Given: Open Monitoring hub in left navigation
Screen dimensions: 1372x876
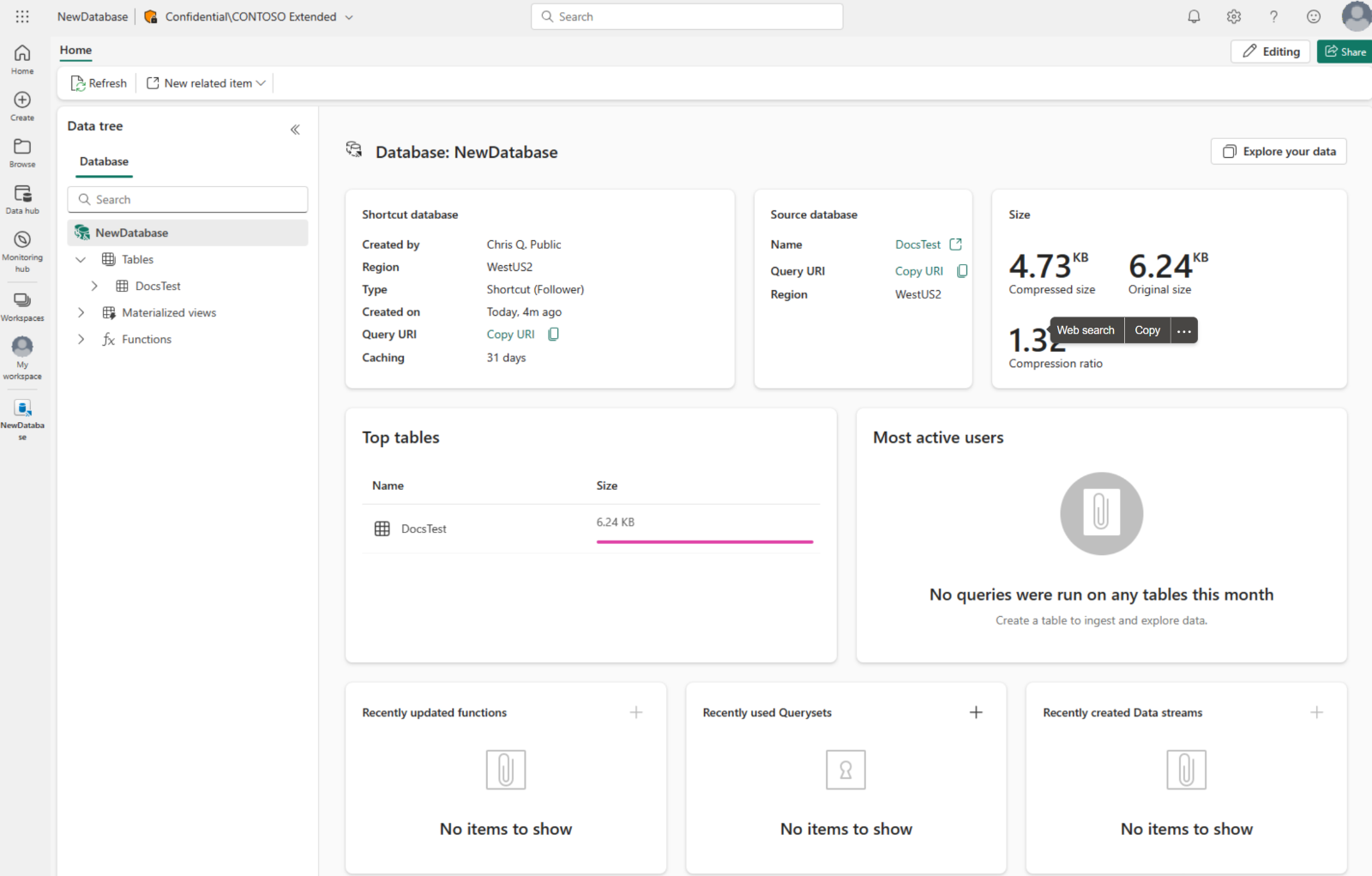Looking at the screenshot, I should pos(22,251).
